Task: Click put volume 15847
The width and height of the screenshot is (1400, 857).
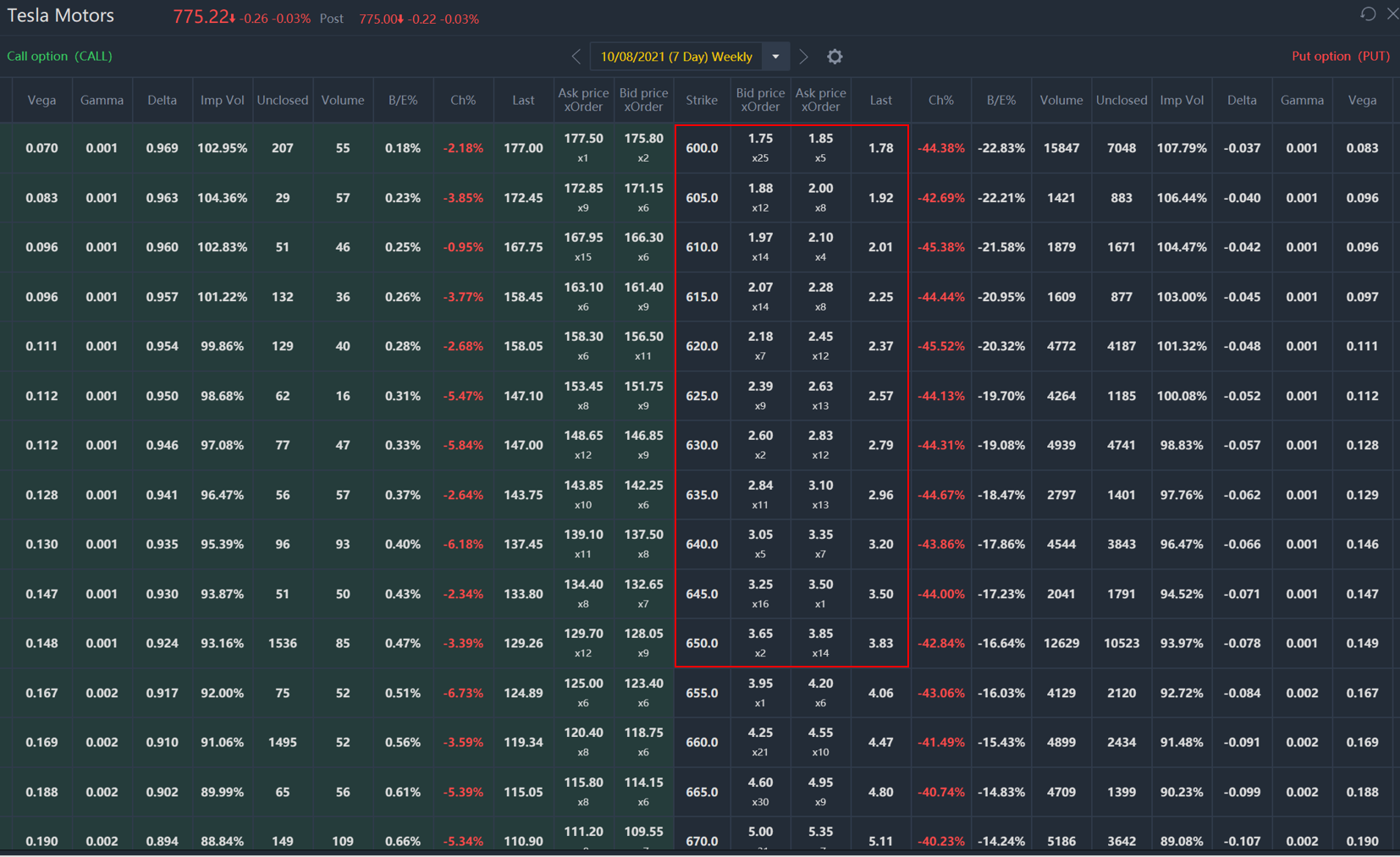Action: (x=1061, y=148)
